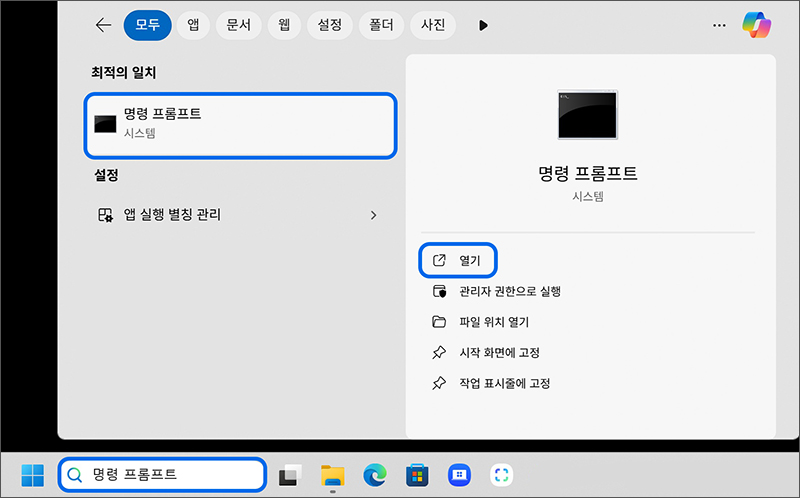The height and width of the screenshot is (498, 800).
Task: Click the 명령 프롬프트 title in details pane
Action: (x=588, y=173)
